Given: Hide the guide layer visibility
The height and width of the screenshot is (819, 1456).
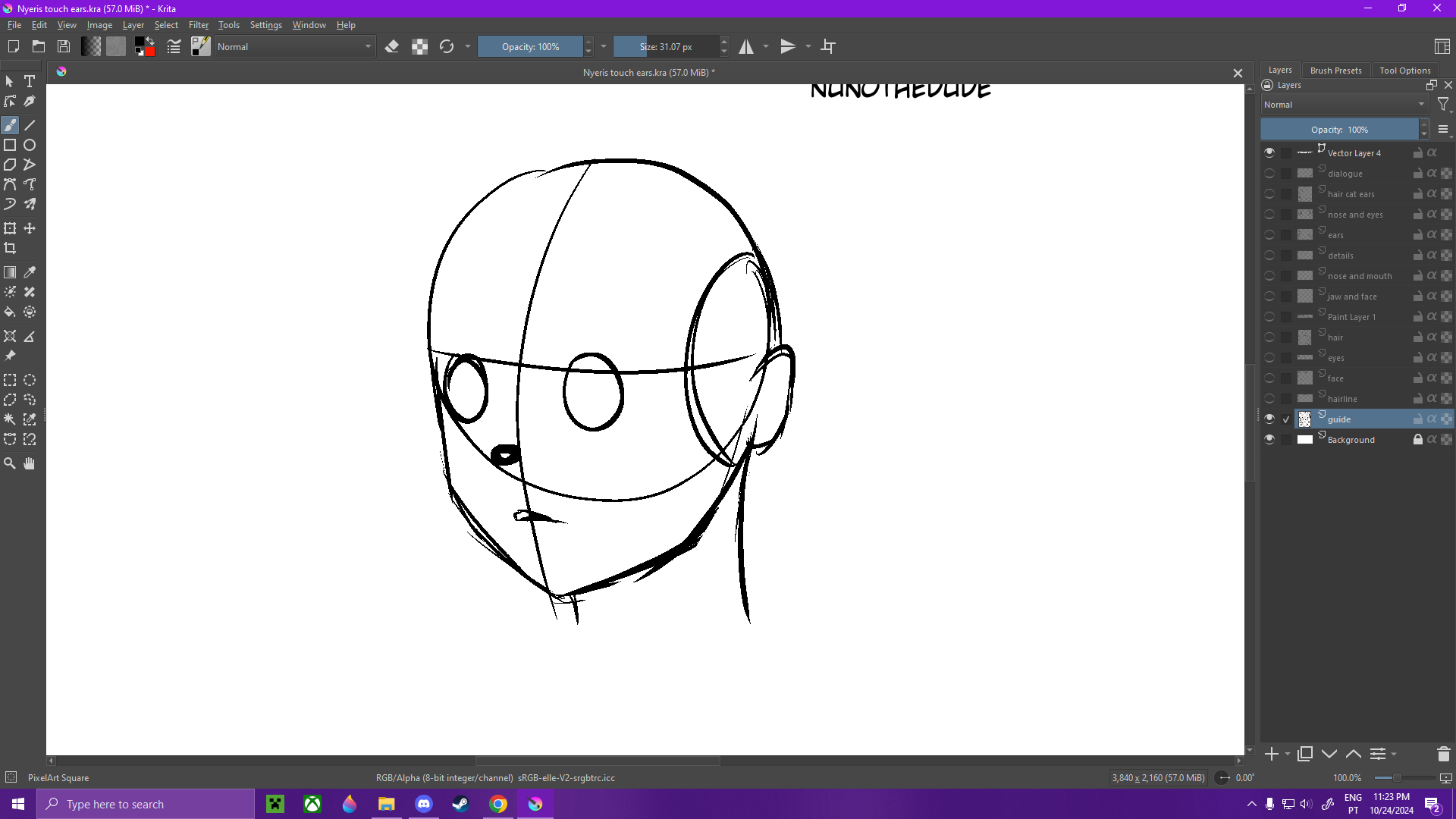Looking at the screenshot, I should (1269, 419).
